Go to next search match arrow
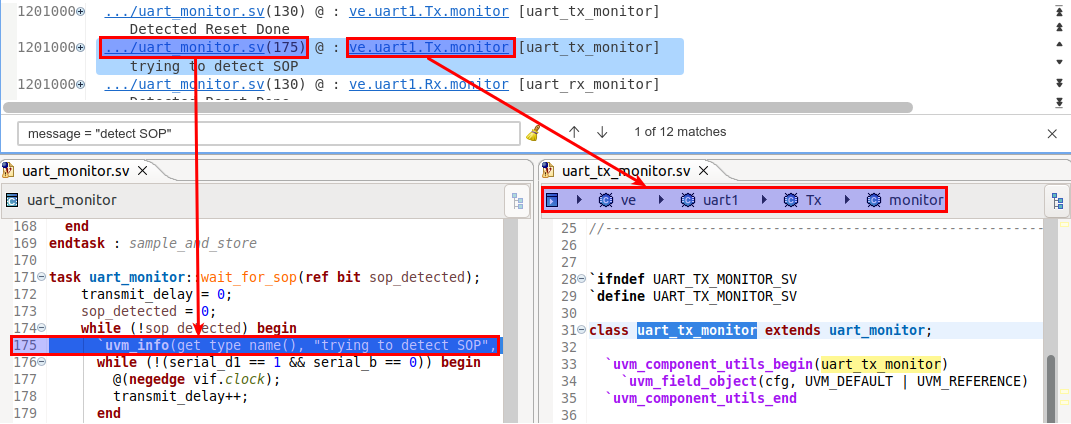 (x=602, y=132)
